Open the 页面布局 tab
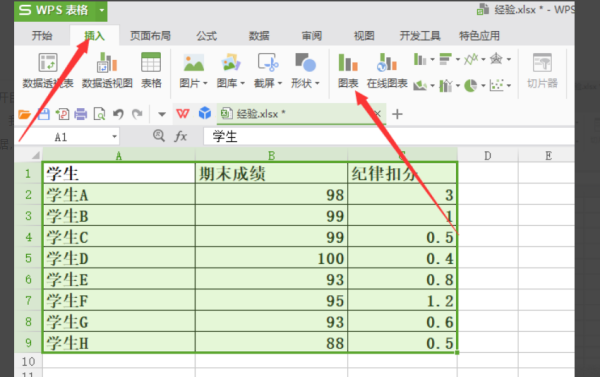Screen dimensions: 600x377 tap(150, 36)
